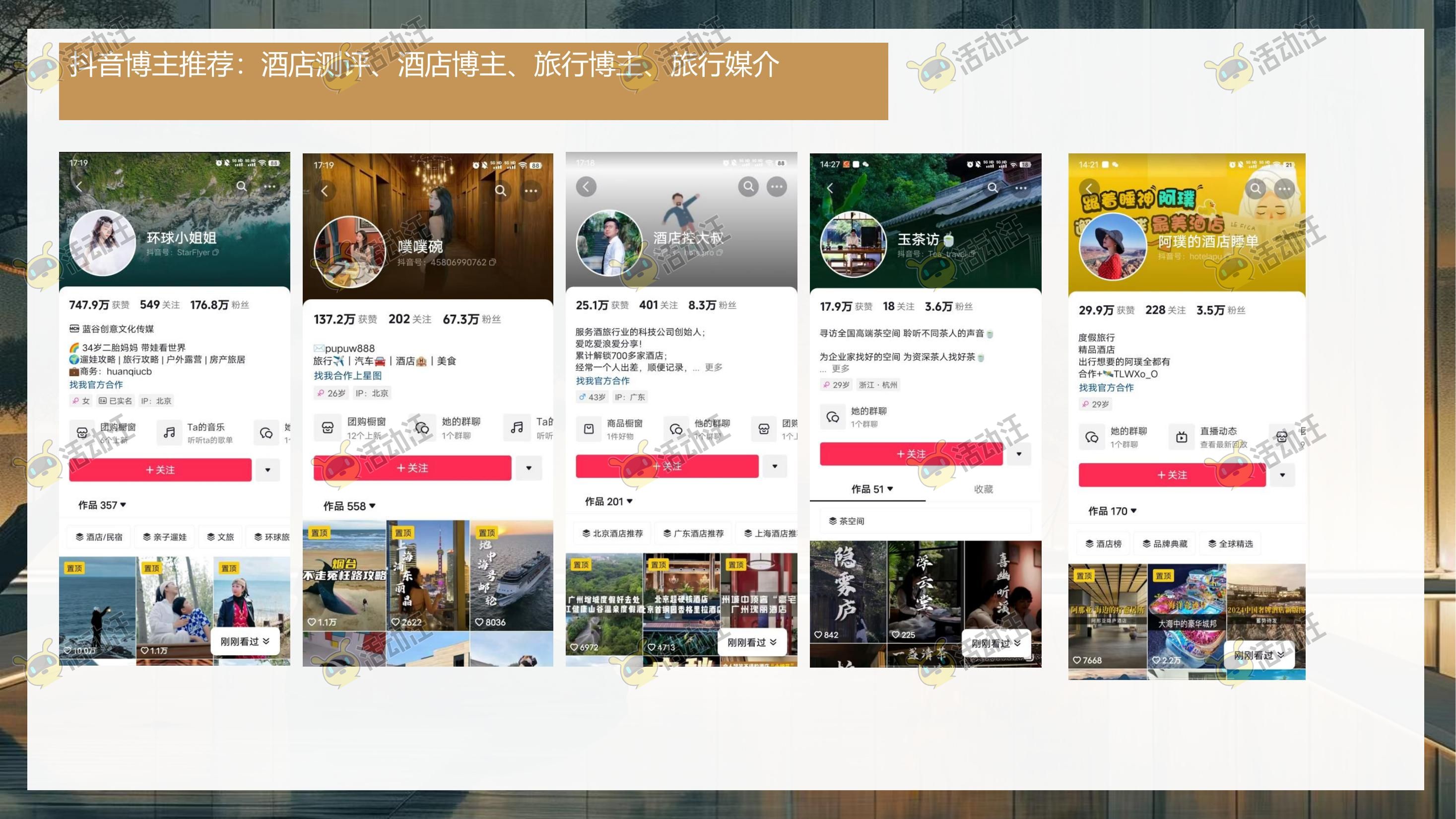The height and width of the screenshot is (819, 1456).
Task: Expand 更多 in 玉茶访 bio
Action: [841, 368]
